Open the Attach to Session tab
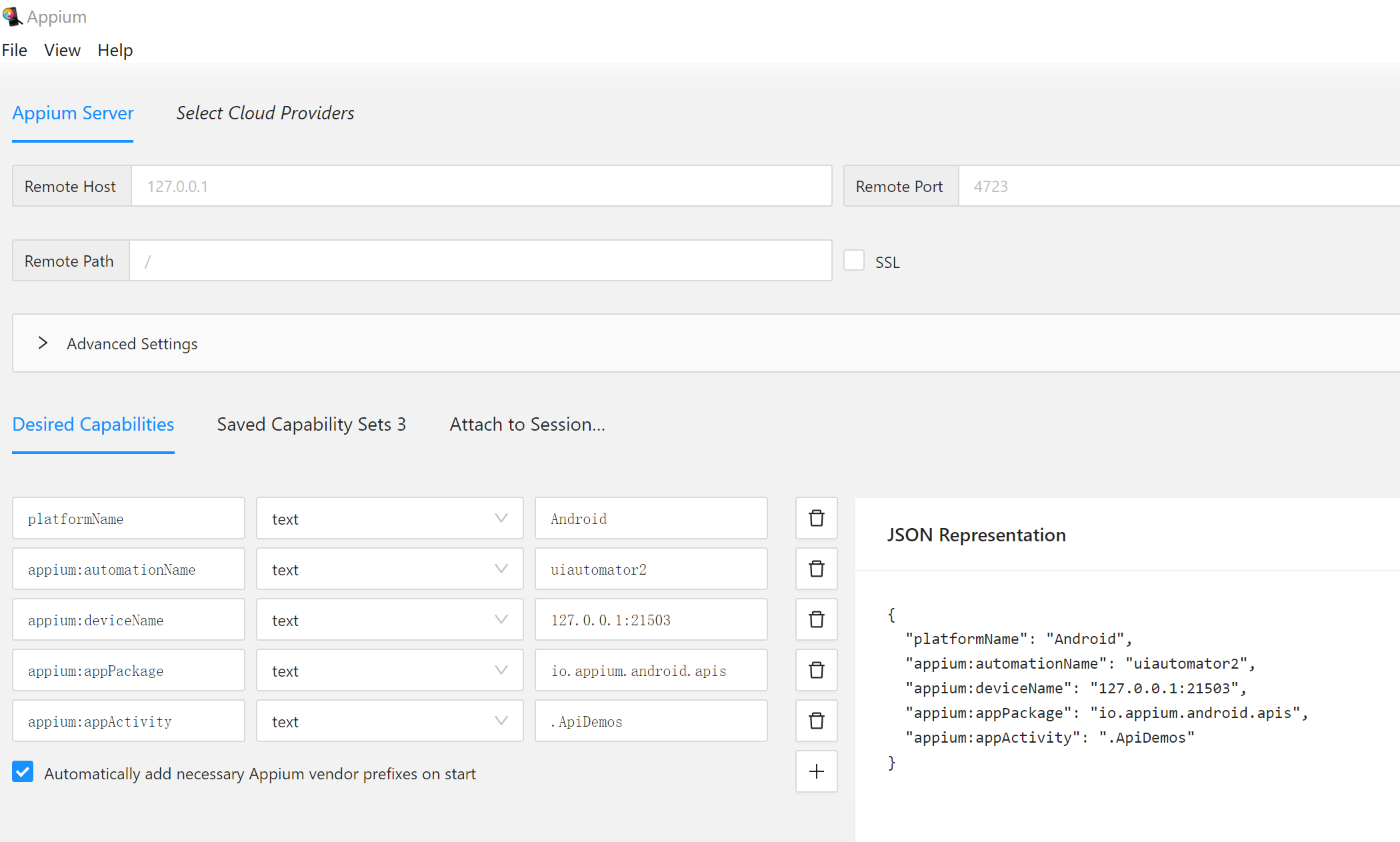Screen dimensions: 1400x842 (527, 425)
